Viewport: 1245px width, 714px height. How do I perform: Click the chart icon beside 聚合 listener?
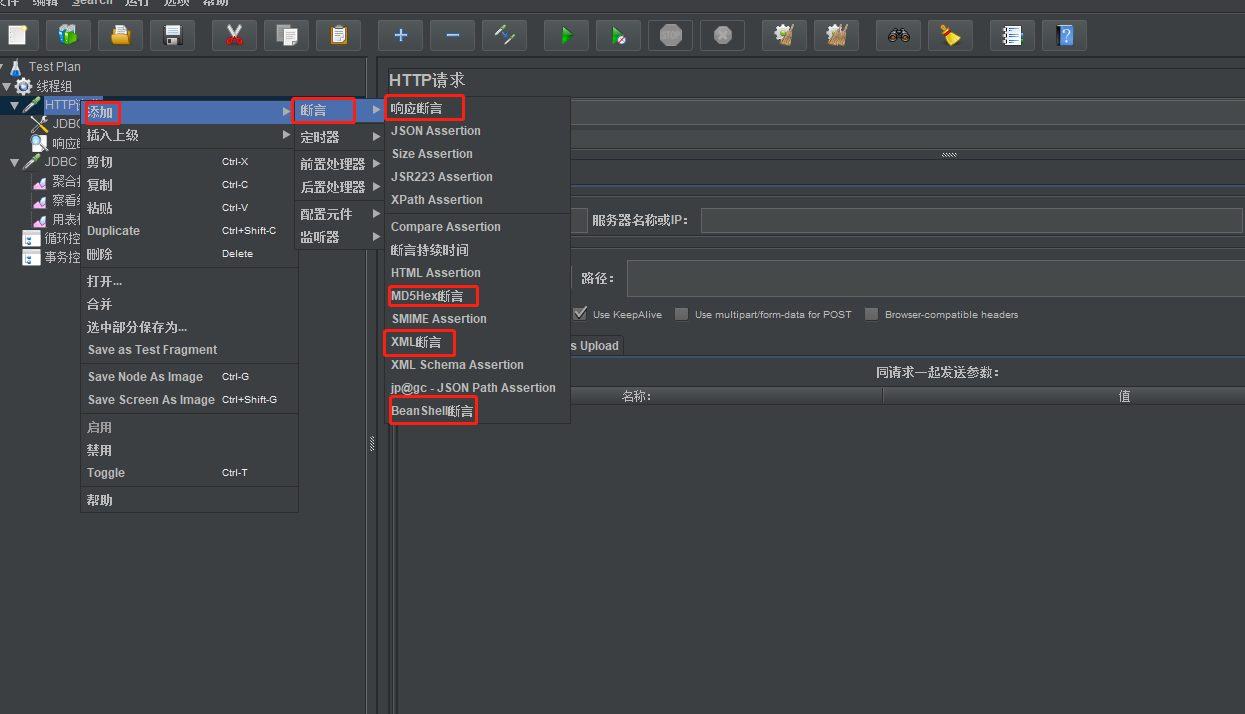click(40, 182)
